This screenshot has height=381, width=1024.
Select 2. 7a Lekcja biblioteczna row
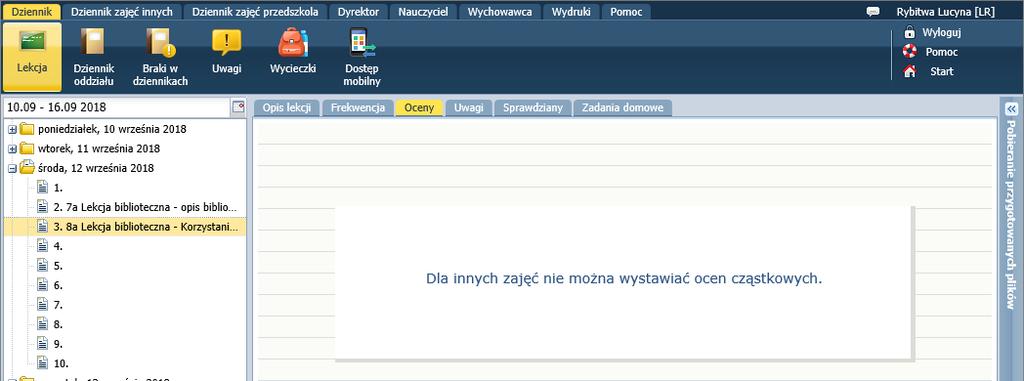[x=125, y=207]
